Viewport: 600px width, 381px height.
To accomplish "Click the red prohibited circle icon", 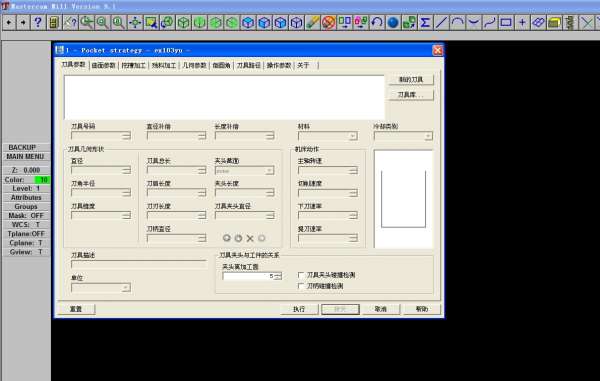I will pyautogui.click(x=328, y=22).
